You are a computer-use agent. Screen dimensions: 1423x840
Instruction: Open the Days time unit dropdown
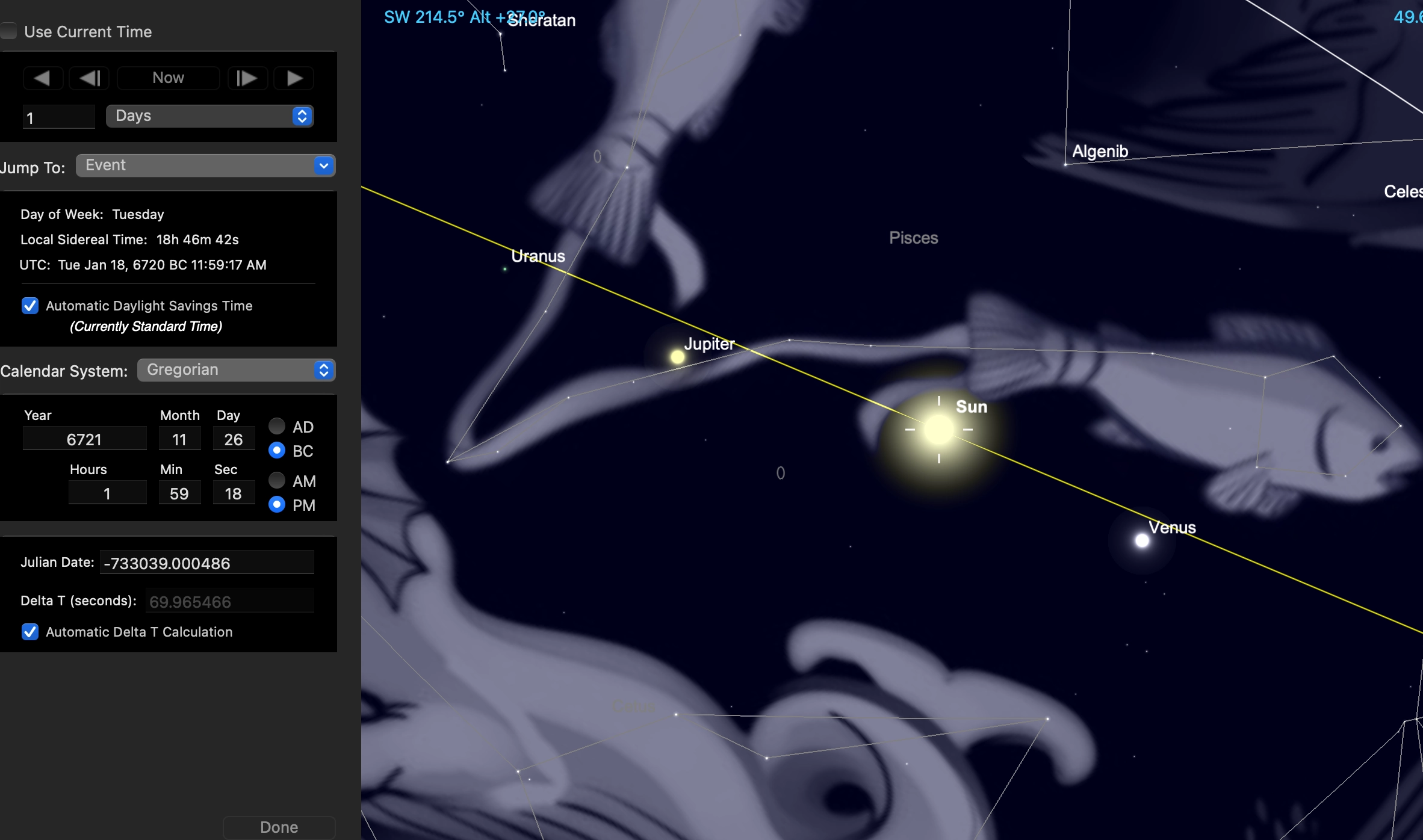click(209, 116)
